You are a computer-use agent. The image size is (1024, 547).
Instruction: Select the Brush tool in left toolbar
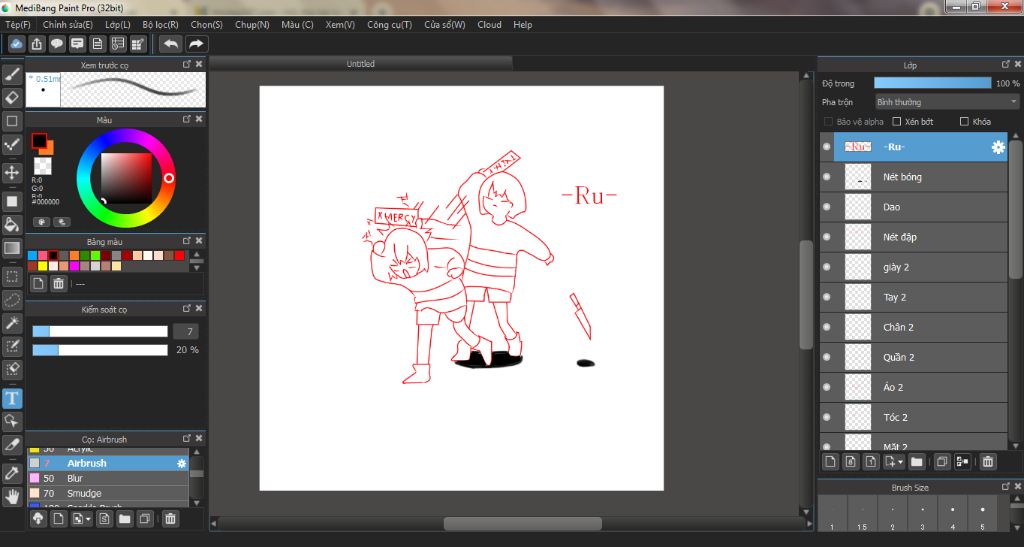pyautogui.click(x=12, y=74)
